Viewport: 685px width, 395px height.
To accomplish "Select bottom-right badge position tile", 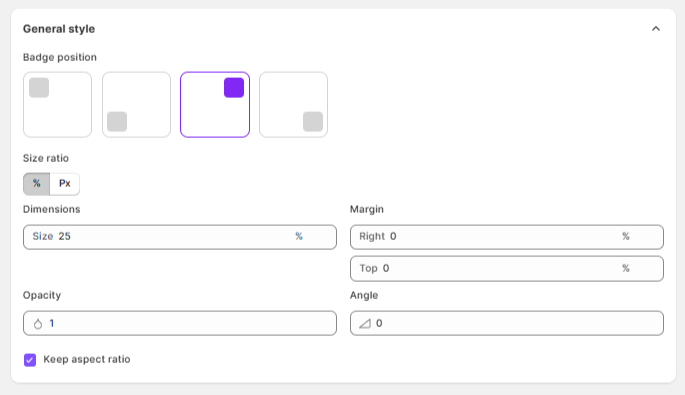I will [x=293, y=105].
